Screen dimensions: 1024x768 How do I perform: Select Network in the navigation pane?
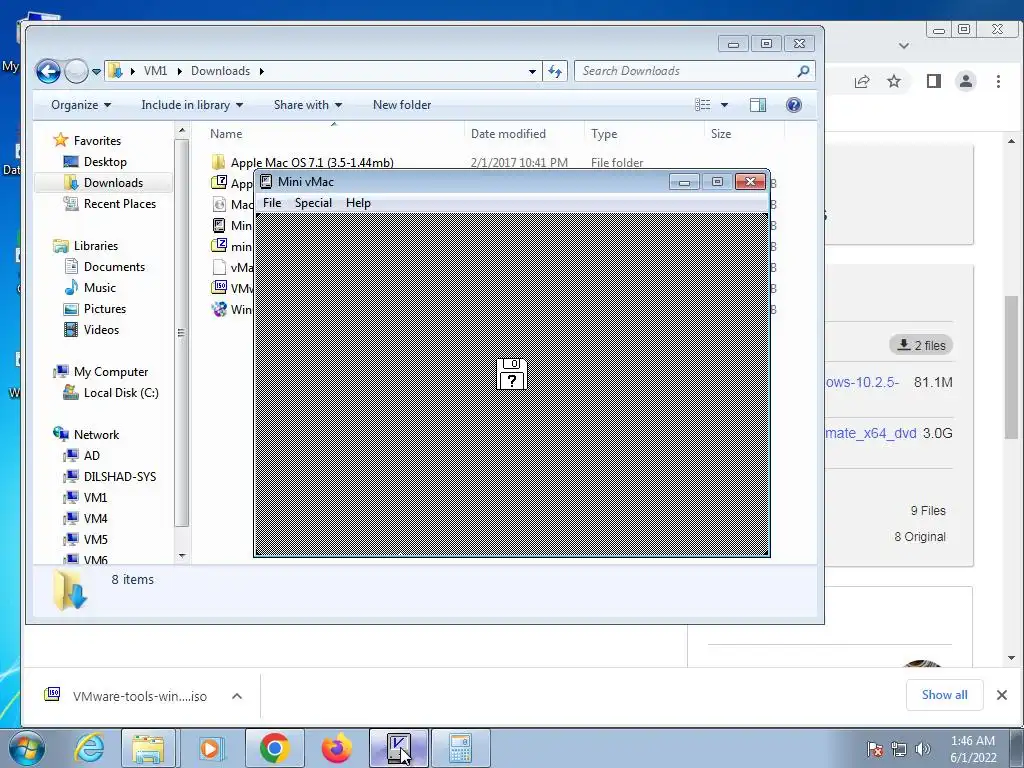click(x=96, y=435)
